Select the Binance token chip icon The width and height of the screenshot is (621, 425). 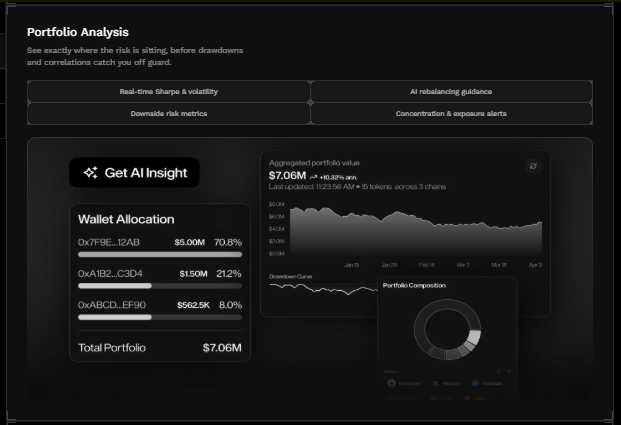(x=435, y=383)
